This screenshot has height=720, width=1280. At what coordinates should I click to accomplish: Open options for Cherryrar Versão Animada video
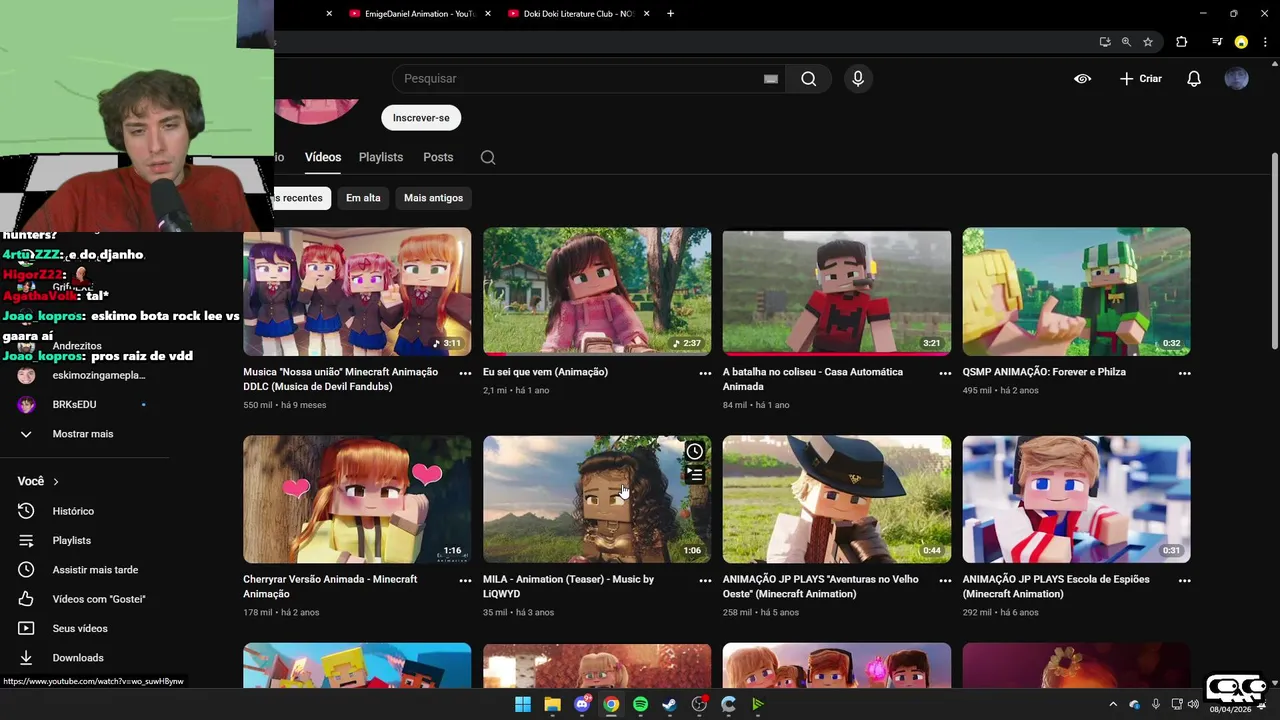click(465, 580)
